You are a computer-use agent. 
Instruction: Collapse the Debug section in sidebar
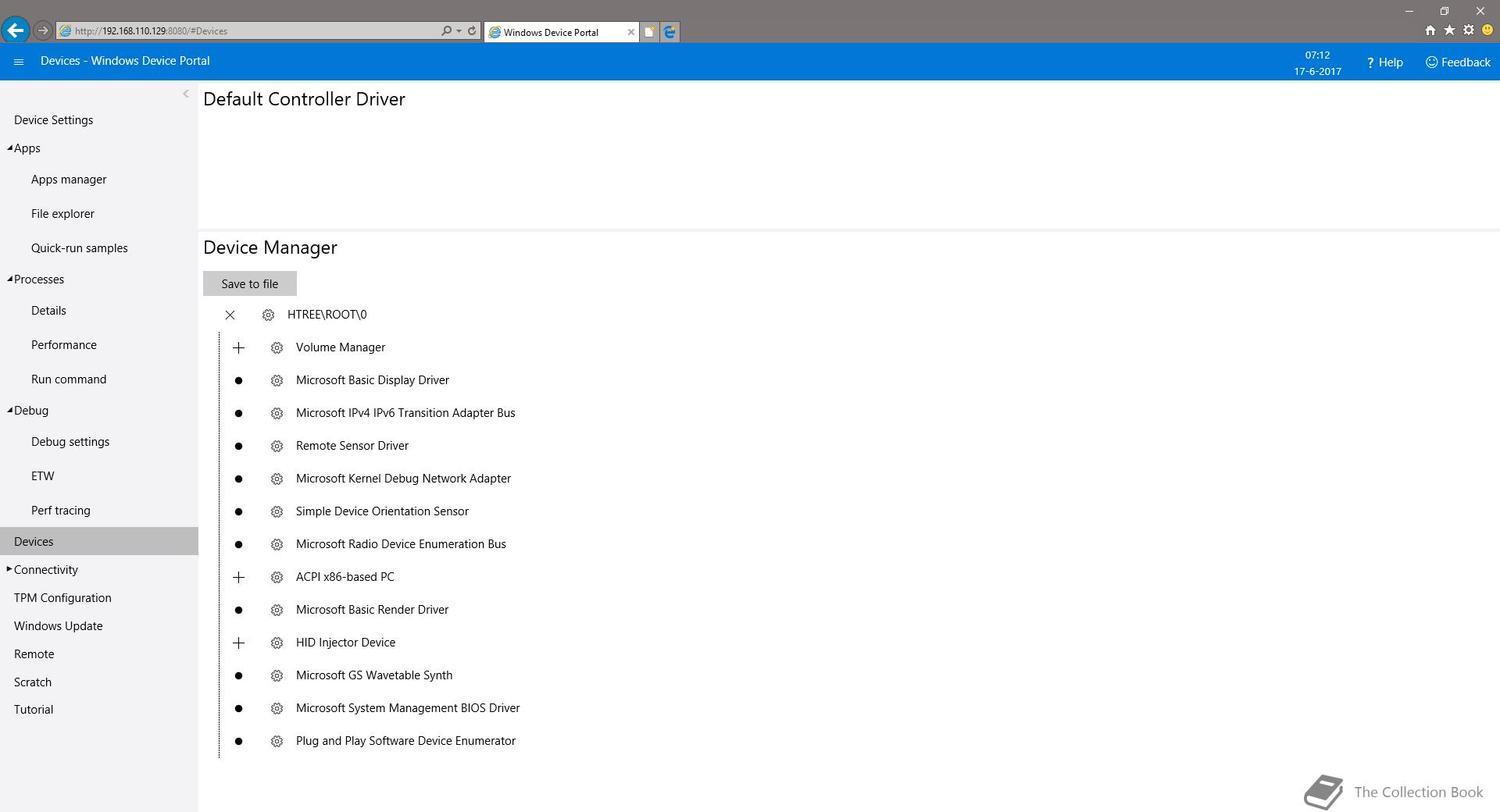(x=9, y=410)
